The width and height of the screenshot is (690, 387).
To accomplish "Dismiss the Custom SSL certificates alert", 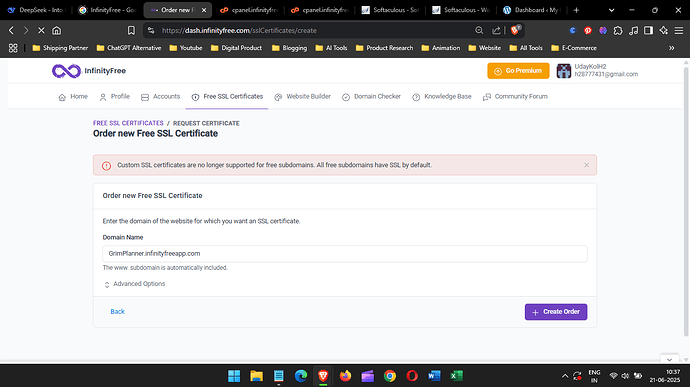I will [586, 165].
